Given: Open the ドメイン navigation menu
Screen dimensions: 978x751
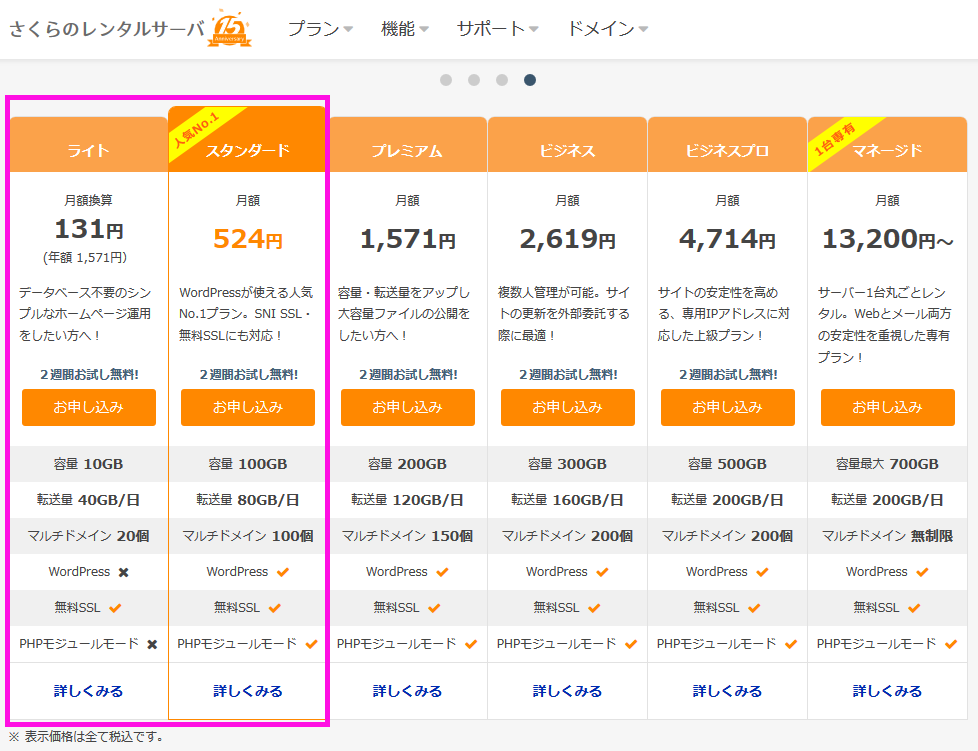Looking at the screenshot, I should (607, 29).
